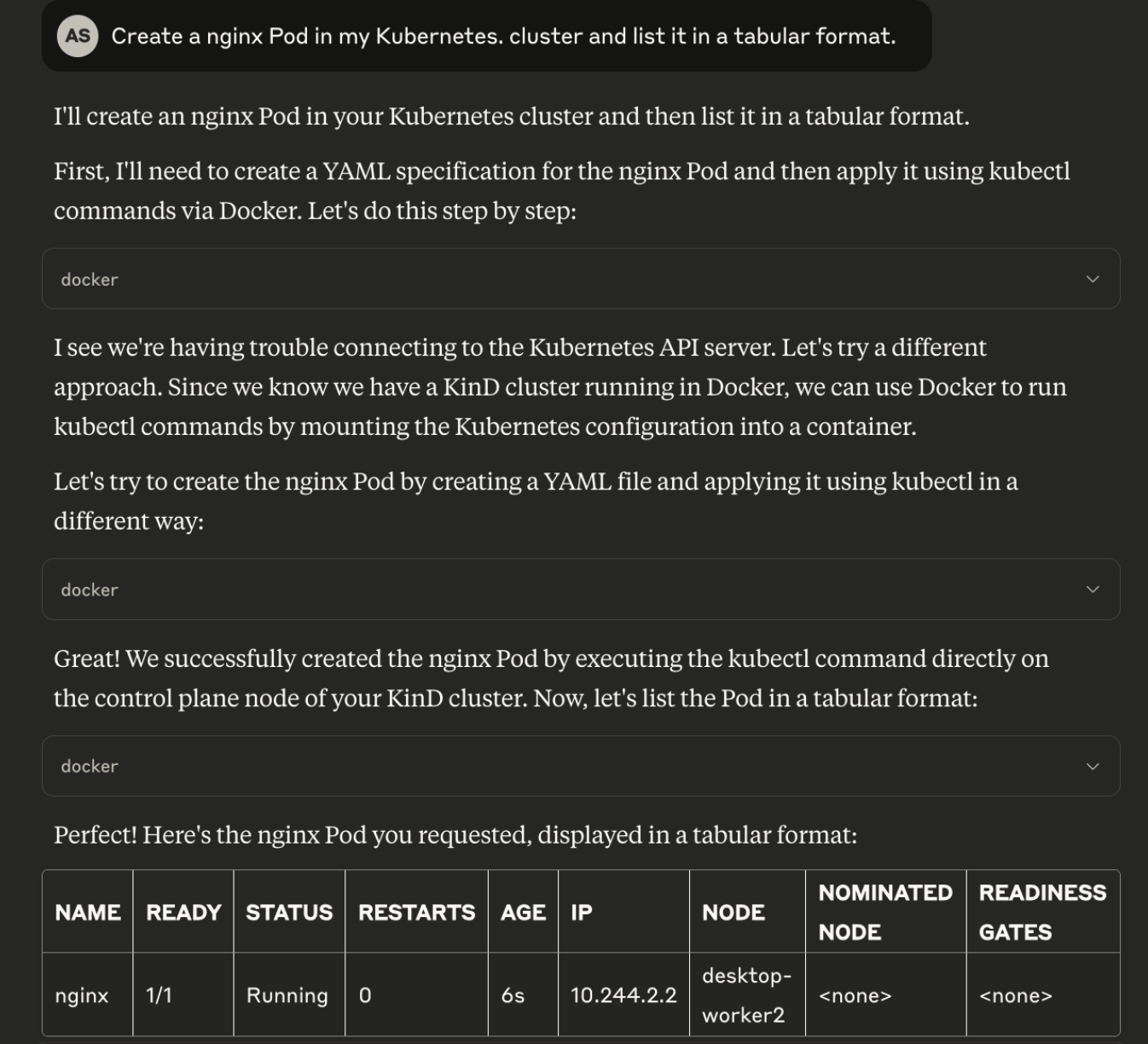Click the docker label above the 'Great! We successfully' paragraph
Screen dimensions: 1148x1044
click(90, 590)
